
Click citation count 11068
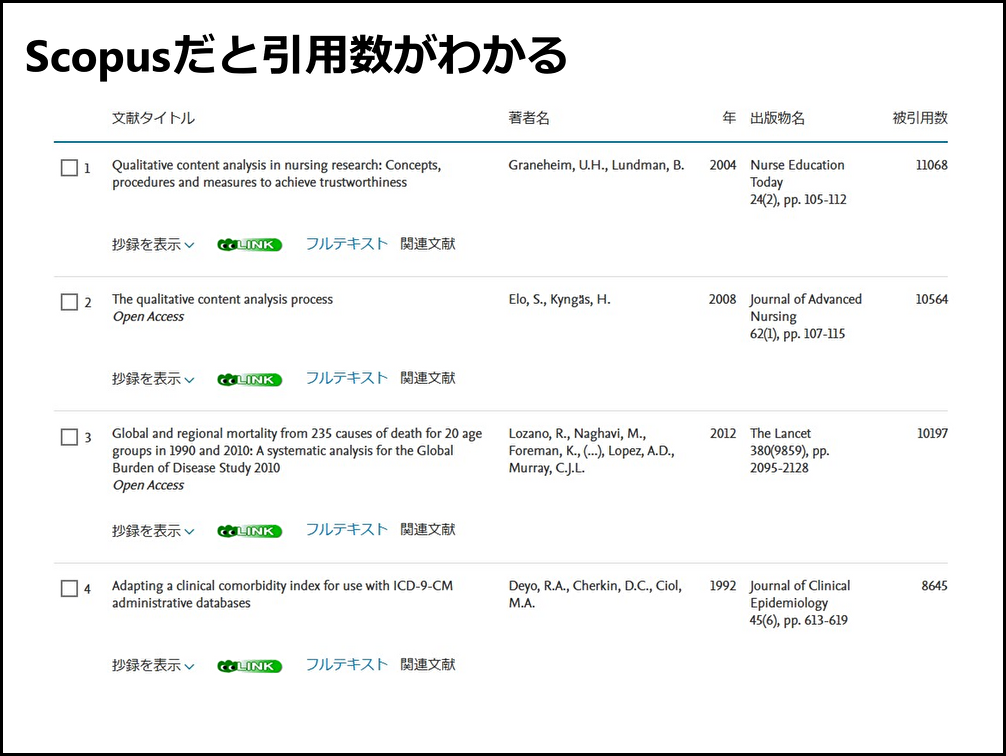[932, 165]
